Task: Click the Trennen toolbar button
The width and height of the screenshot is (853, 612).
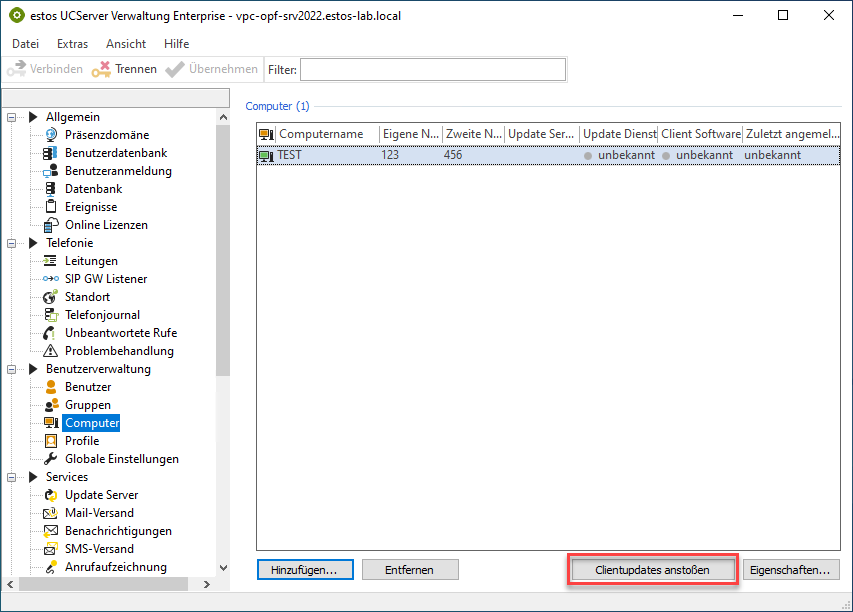Action: pos(124,69)
